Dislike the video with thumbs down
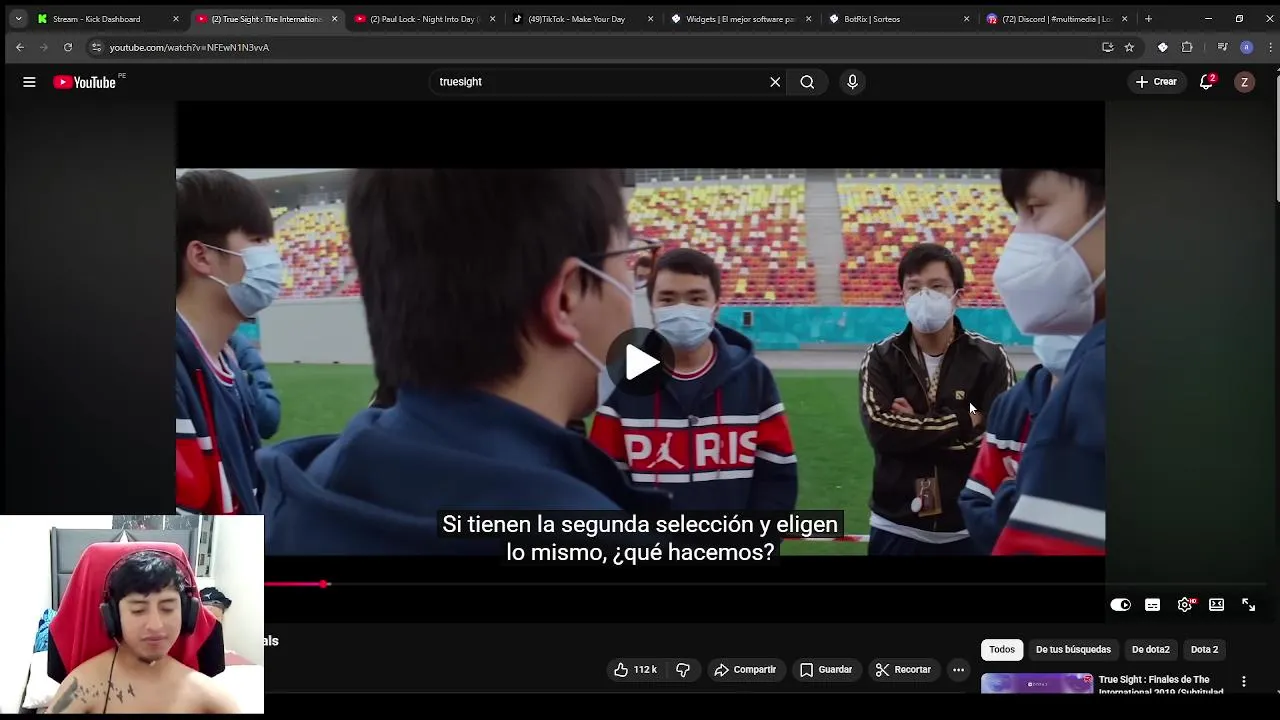This screenshot has height=720, width=1280. (x=683, y=670)
